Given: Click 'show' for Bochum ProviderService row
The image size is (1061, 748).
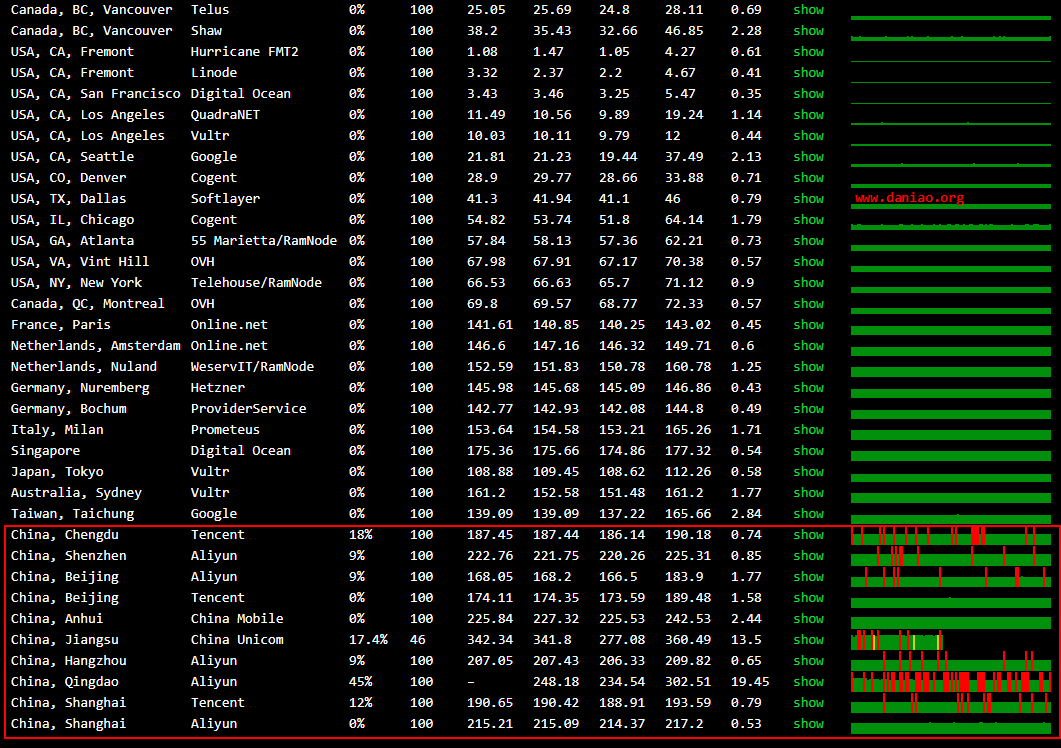Looking at the screenshot, I should pyautogui.click(x=808, y=409).
